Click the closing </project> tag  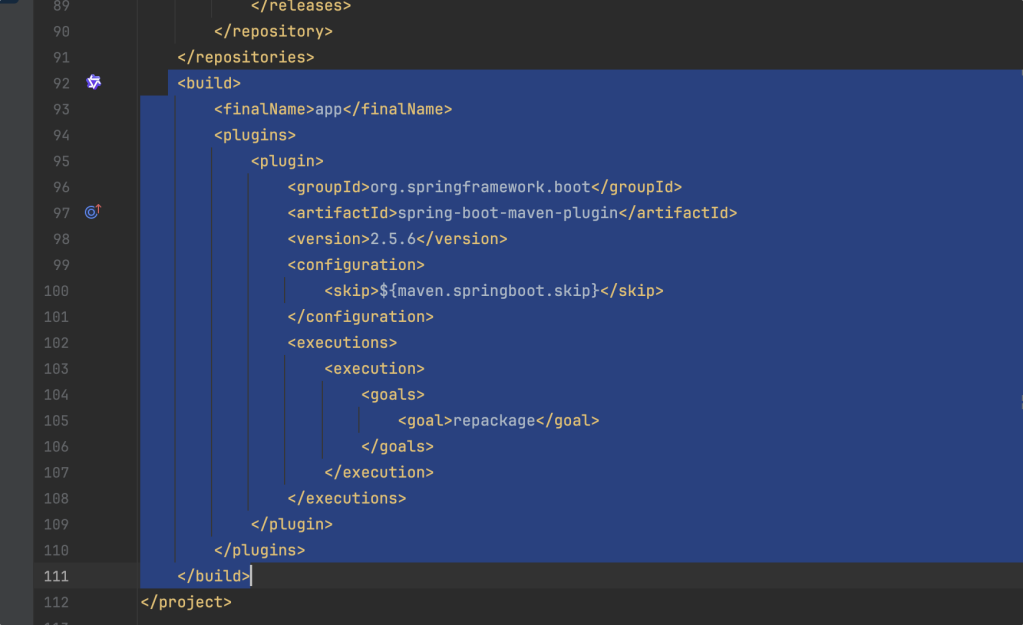[x=186, y=602]
